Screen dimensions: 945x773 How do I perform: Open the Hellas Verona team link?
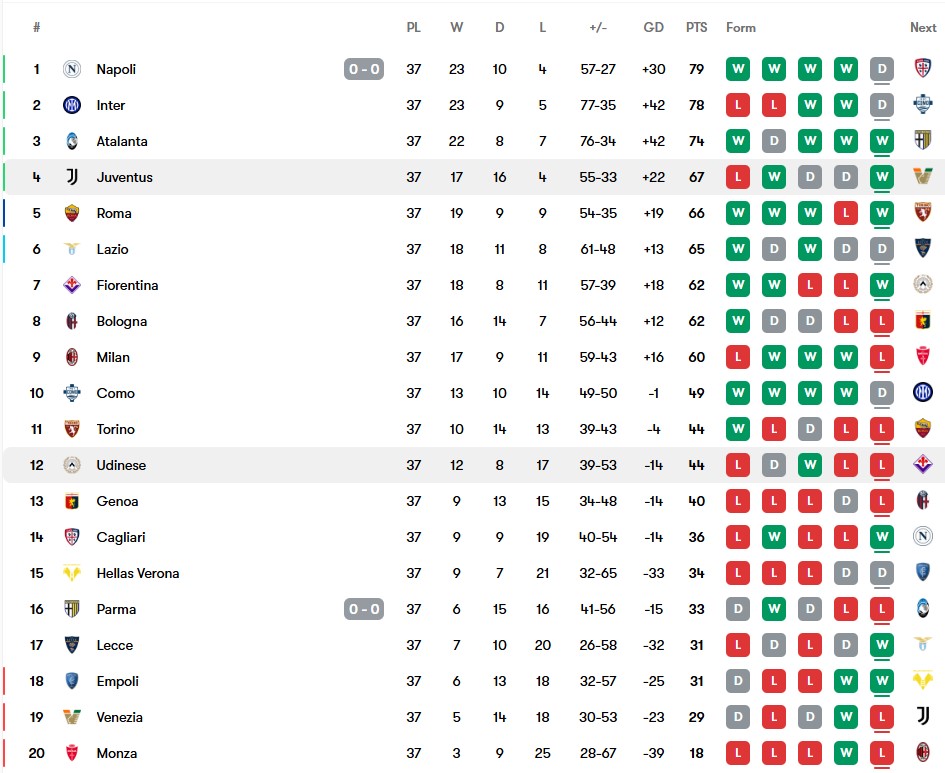tap(138, 573)
